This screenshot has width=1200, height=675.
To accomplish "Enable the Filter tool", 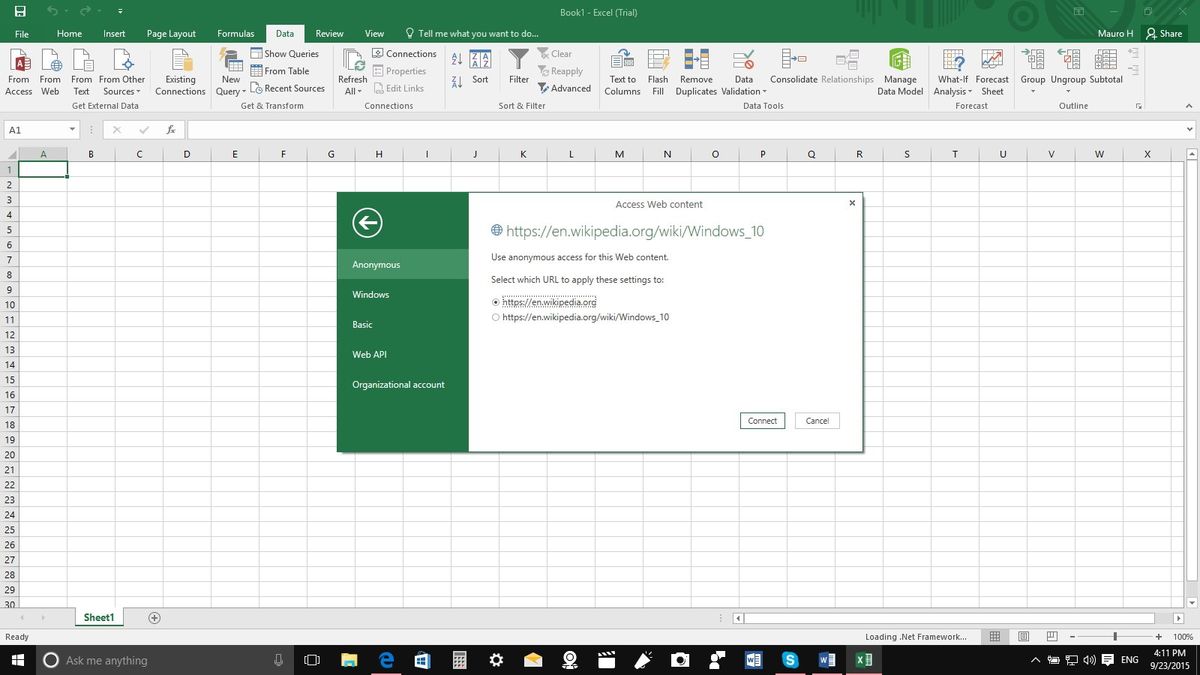I will click(x=518, y=67).
